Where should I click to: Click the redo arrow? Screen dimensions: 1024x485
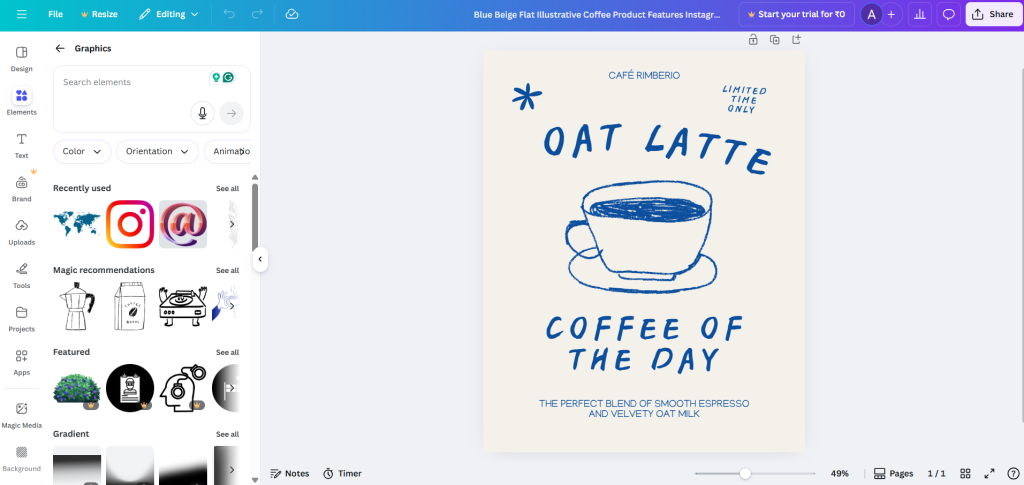257,14
